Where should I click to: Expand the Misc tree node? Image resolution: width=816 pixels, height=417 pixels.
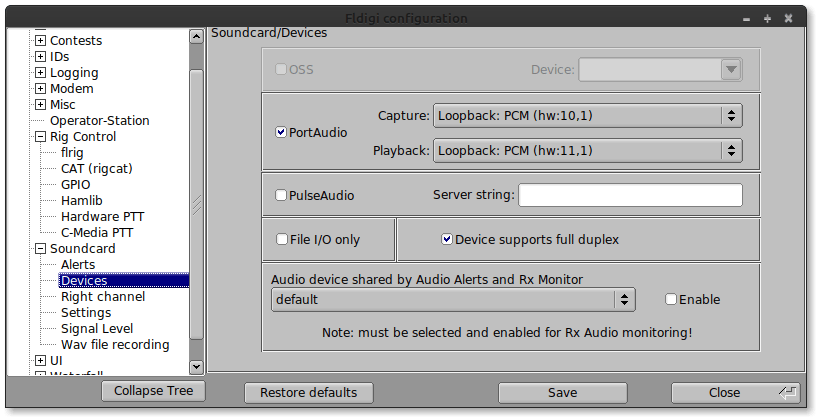pyautogui.click(x=40, y=105)
